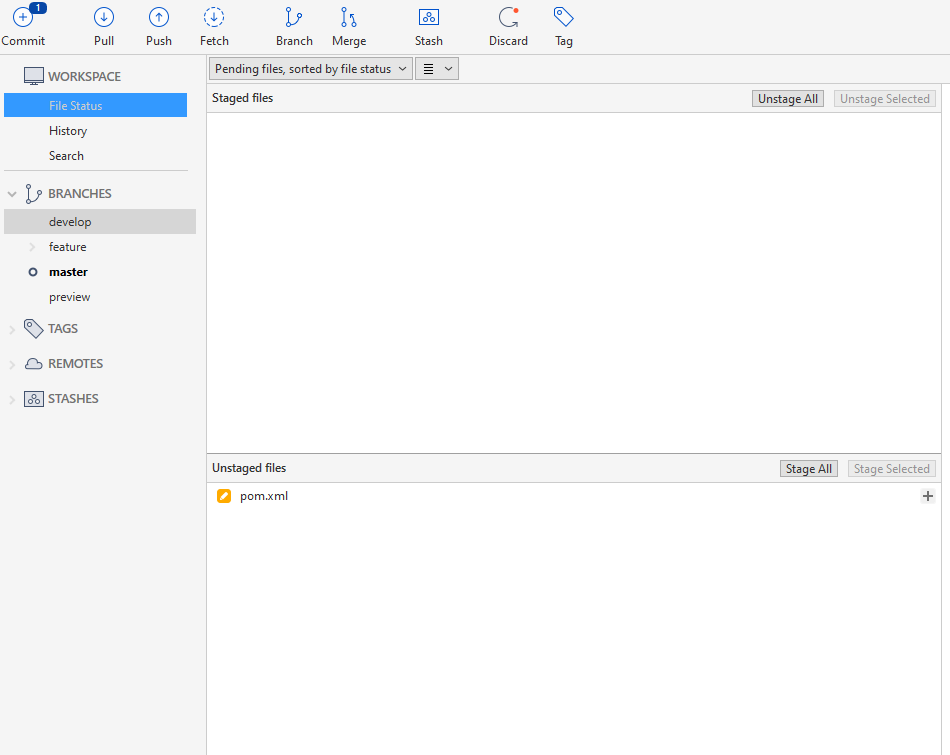
Task: Click the current branch indicator next to master
Action: click(33, 272)
